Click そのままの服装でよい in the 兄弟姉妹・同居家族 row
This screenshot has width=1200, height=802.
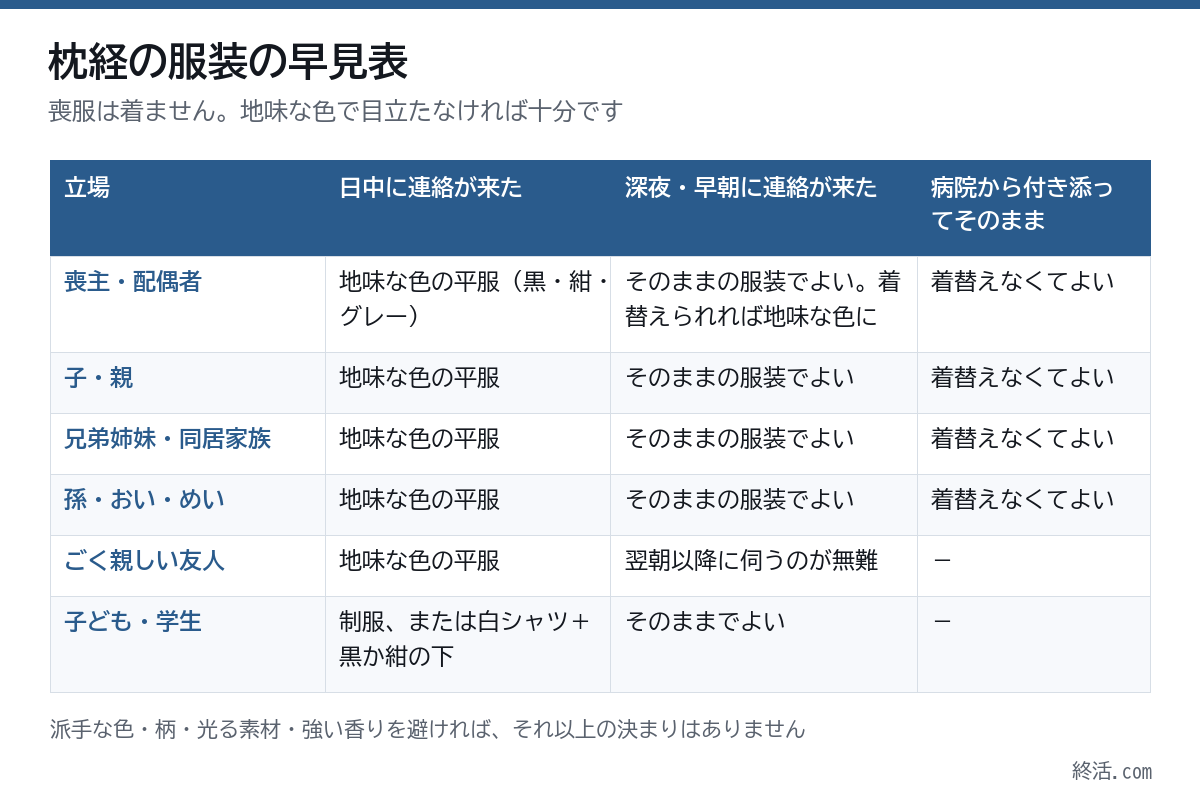click(764, 444)
